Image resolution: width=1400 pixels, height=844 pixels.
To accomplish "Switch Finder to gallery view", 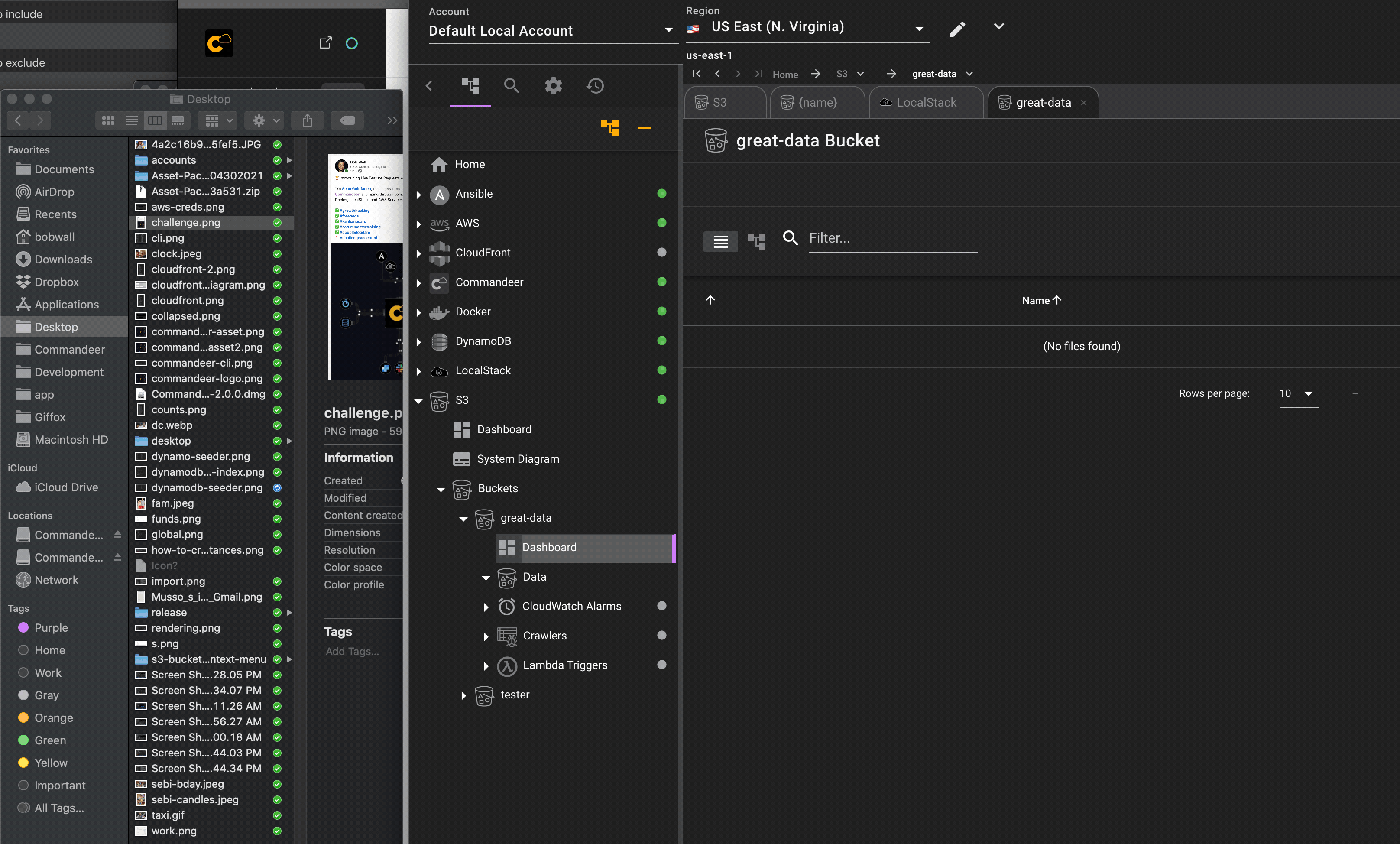I will (178, 120).
